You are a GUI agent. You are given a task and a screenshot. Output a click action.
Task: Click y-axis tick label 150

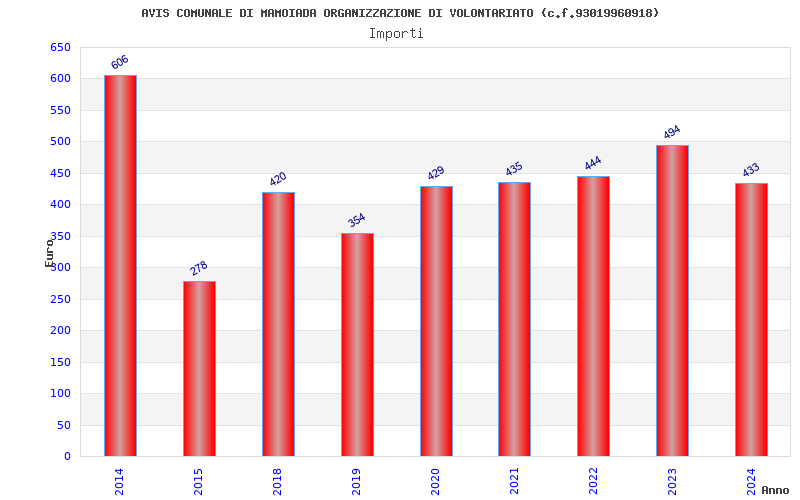pyautogui.click(x=60, y=362)
